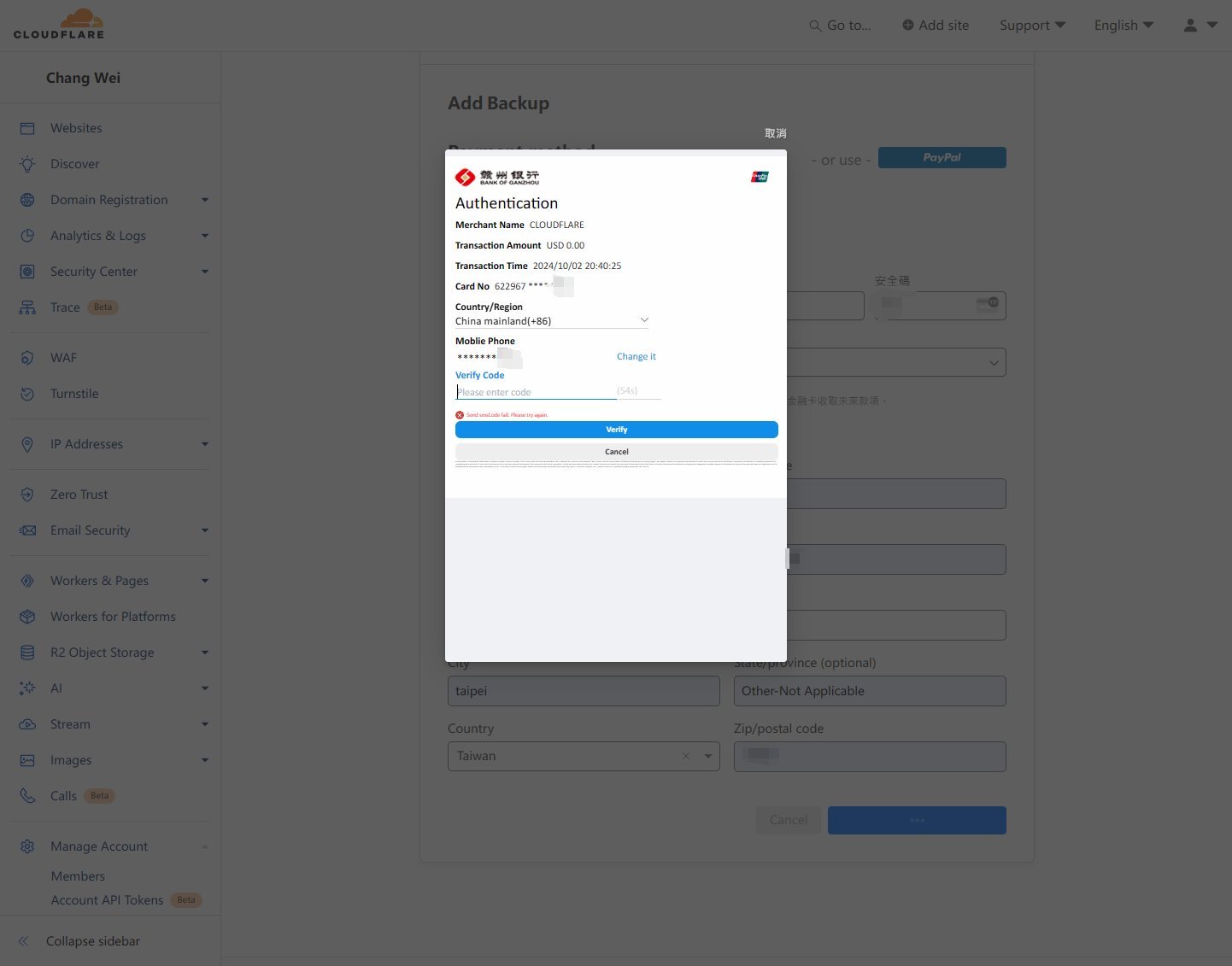Click the Workers for Platforms cube icon
This screenshot has height=966, width=1232.
27,617
